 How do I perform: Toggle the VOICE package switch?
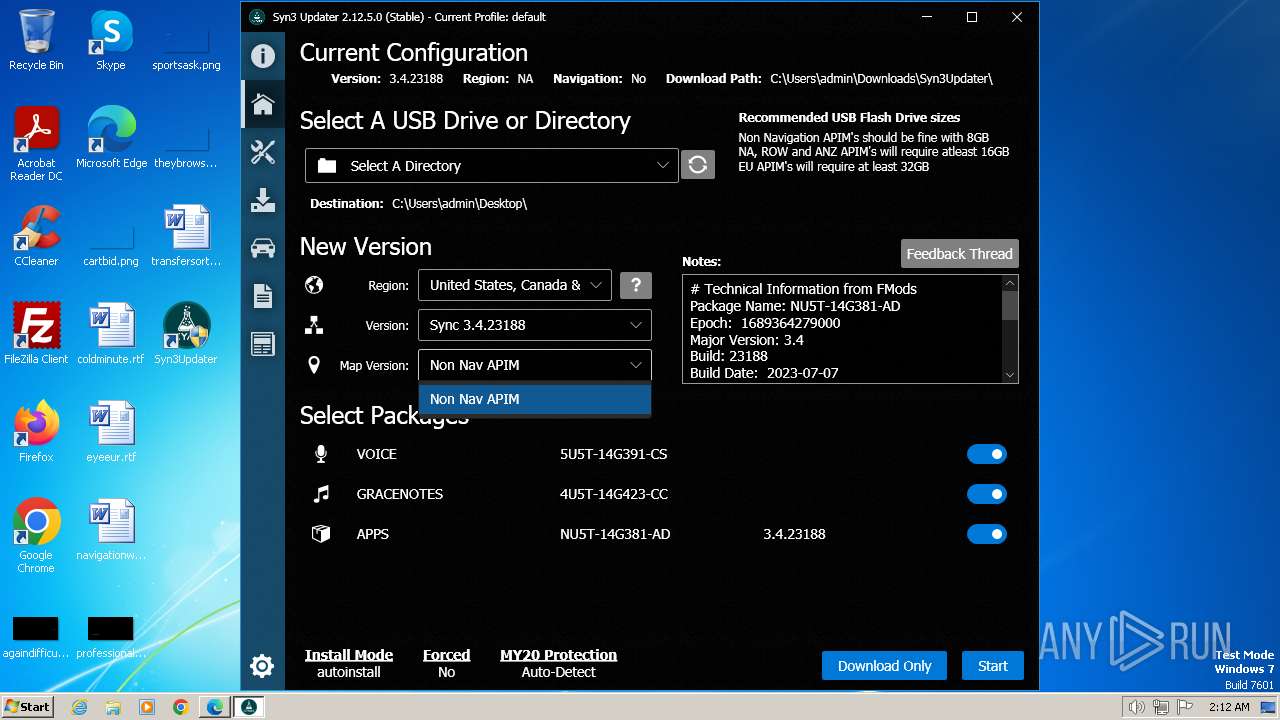point(987,454)
